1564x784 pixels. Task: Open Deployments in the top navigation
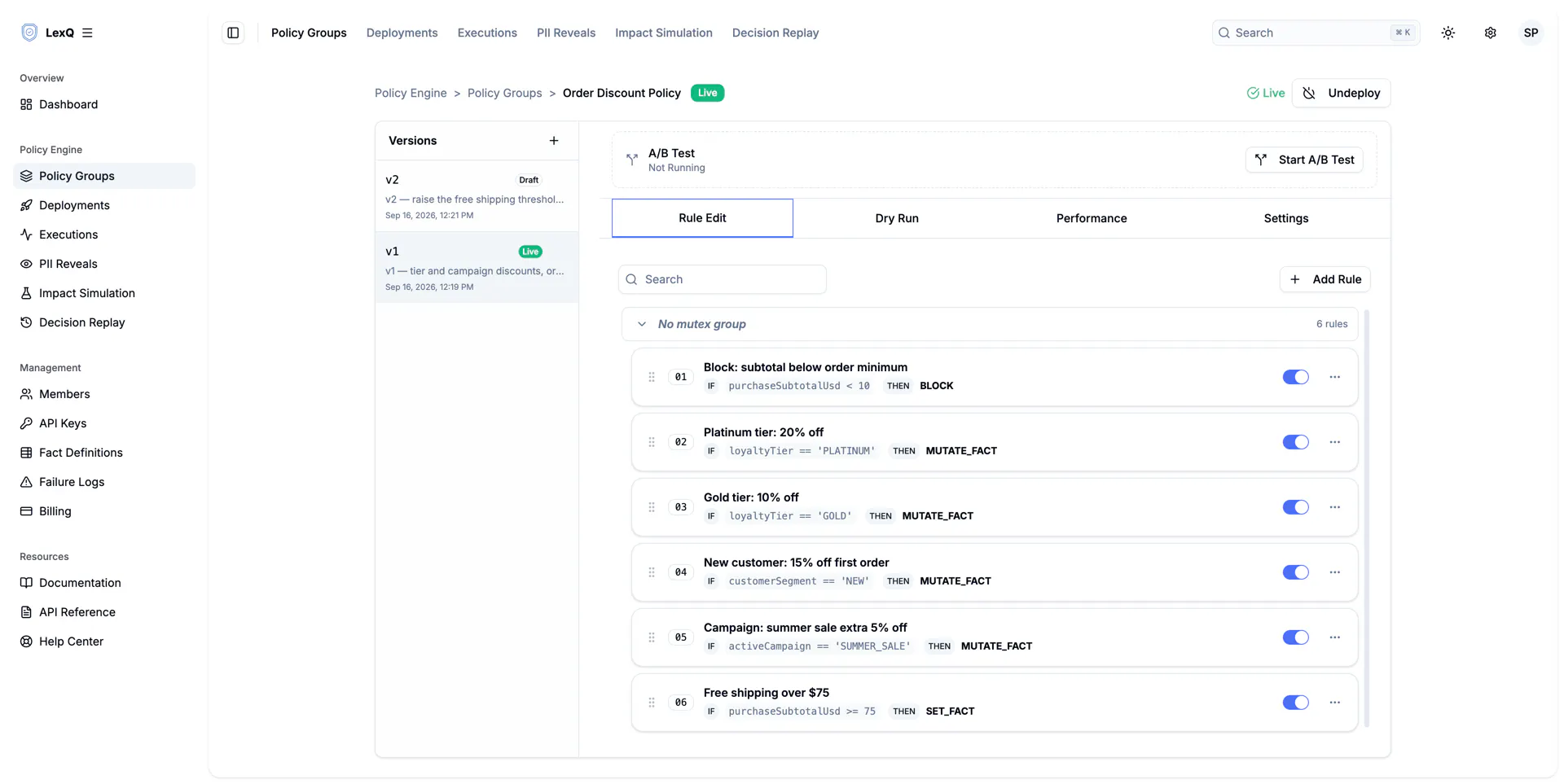[x=402, y=33]
